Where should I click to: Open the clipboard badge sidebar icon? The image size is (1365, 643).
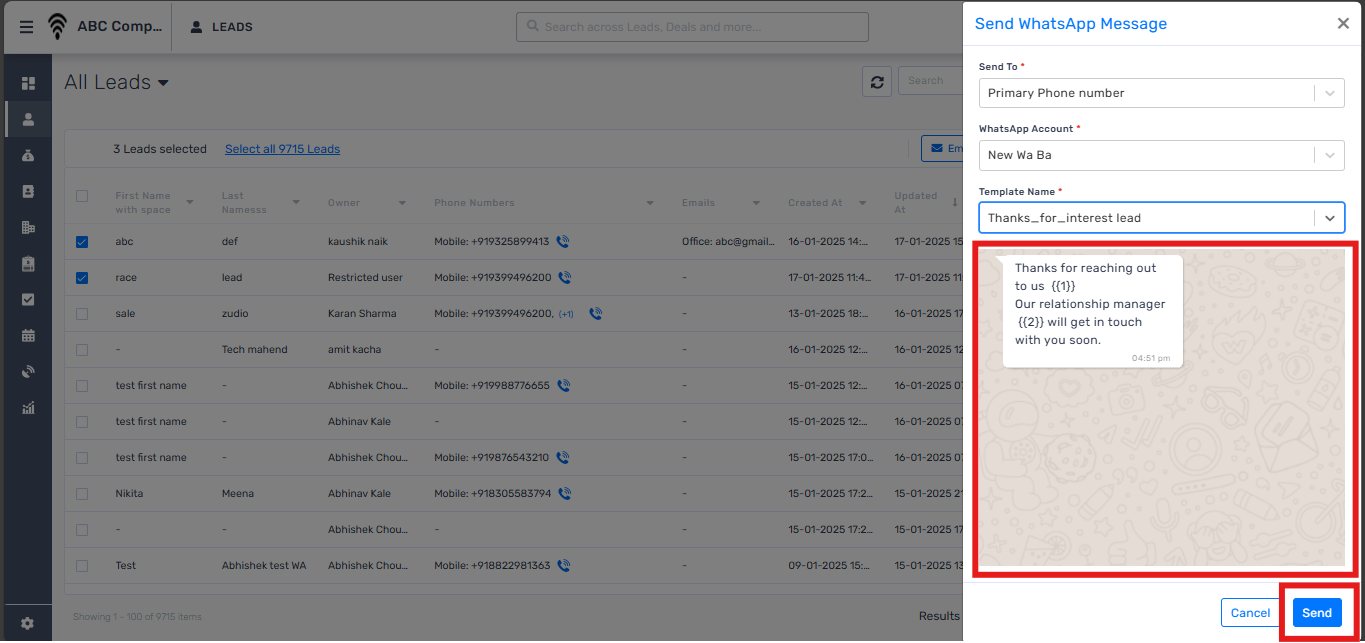(28, 263)
